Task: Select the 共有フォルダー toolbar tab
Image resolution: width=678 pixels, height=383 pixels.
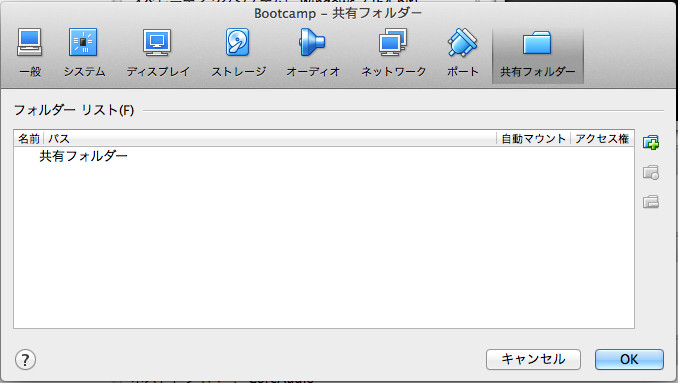Action: coord(537,54)
